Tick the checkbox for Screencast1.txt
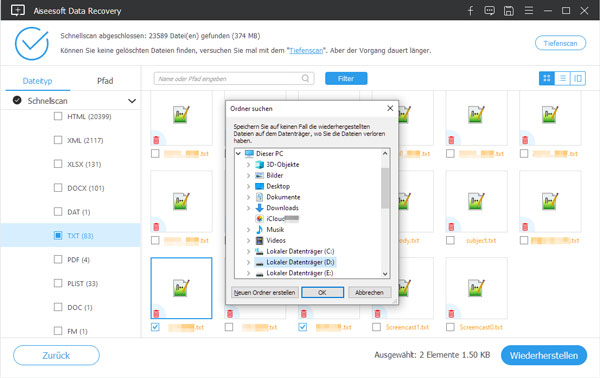Viewport: 600px width, 378px height. pos(377,327)
